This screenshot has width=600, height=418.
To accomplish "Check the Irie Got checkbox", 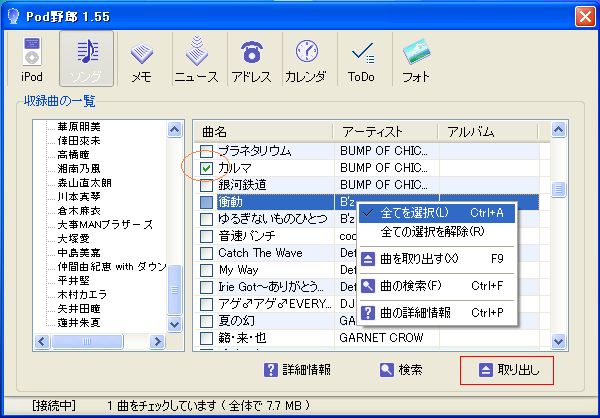I will pyautogui.click(x=207, y=287).
